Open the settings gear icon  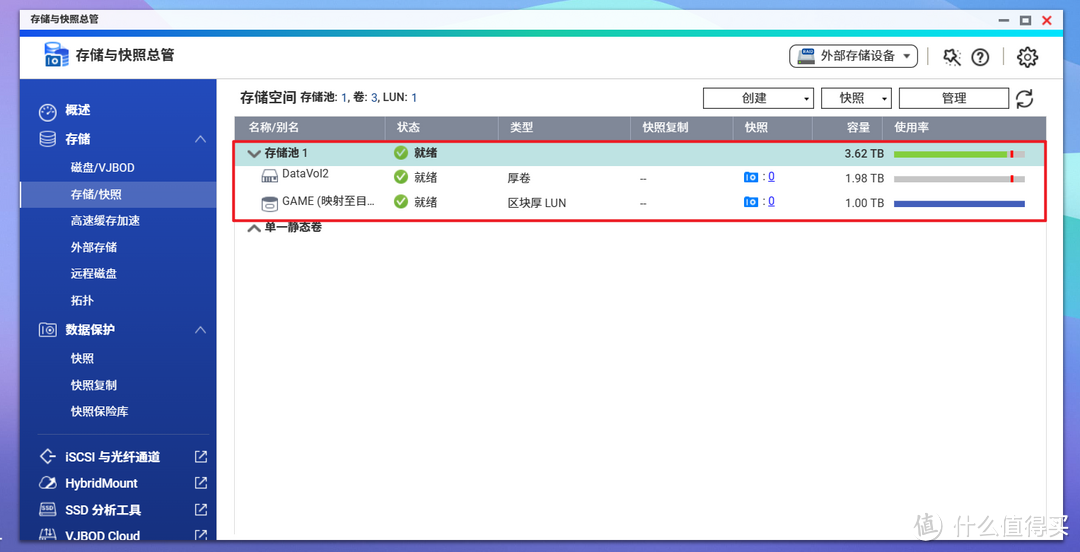(x=1027, y=57)
